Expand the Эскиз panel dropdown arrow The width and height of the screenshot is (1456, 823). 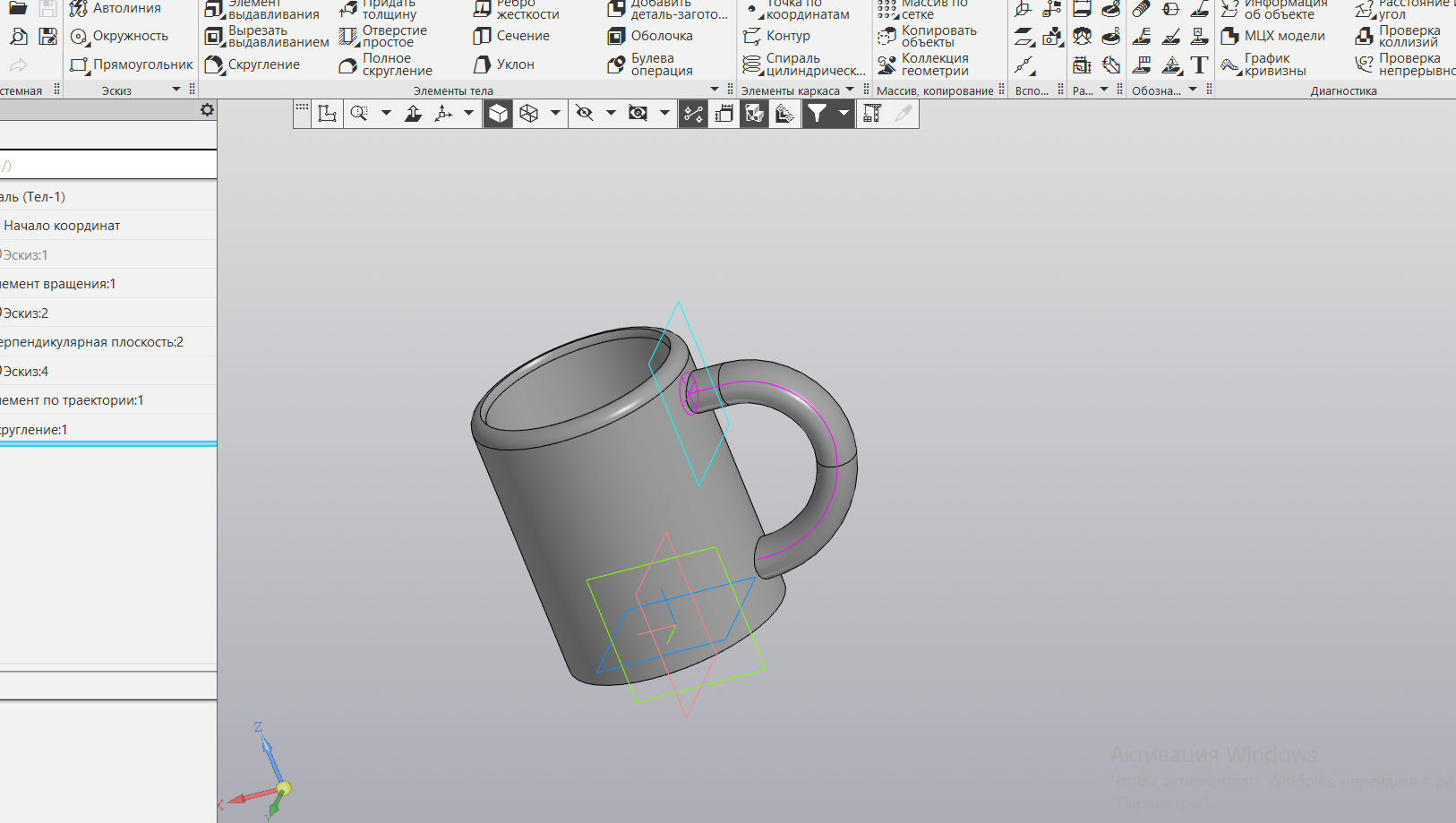[x=176, y=90]
